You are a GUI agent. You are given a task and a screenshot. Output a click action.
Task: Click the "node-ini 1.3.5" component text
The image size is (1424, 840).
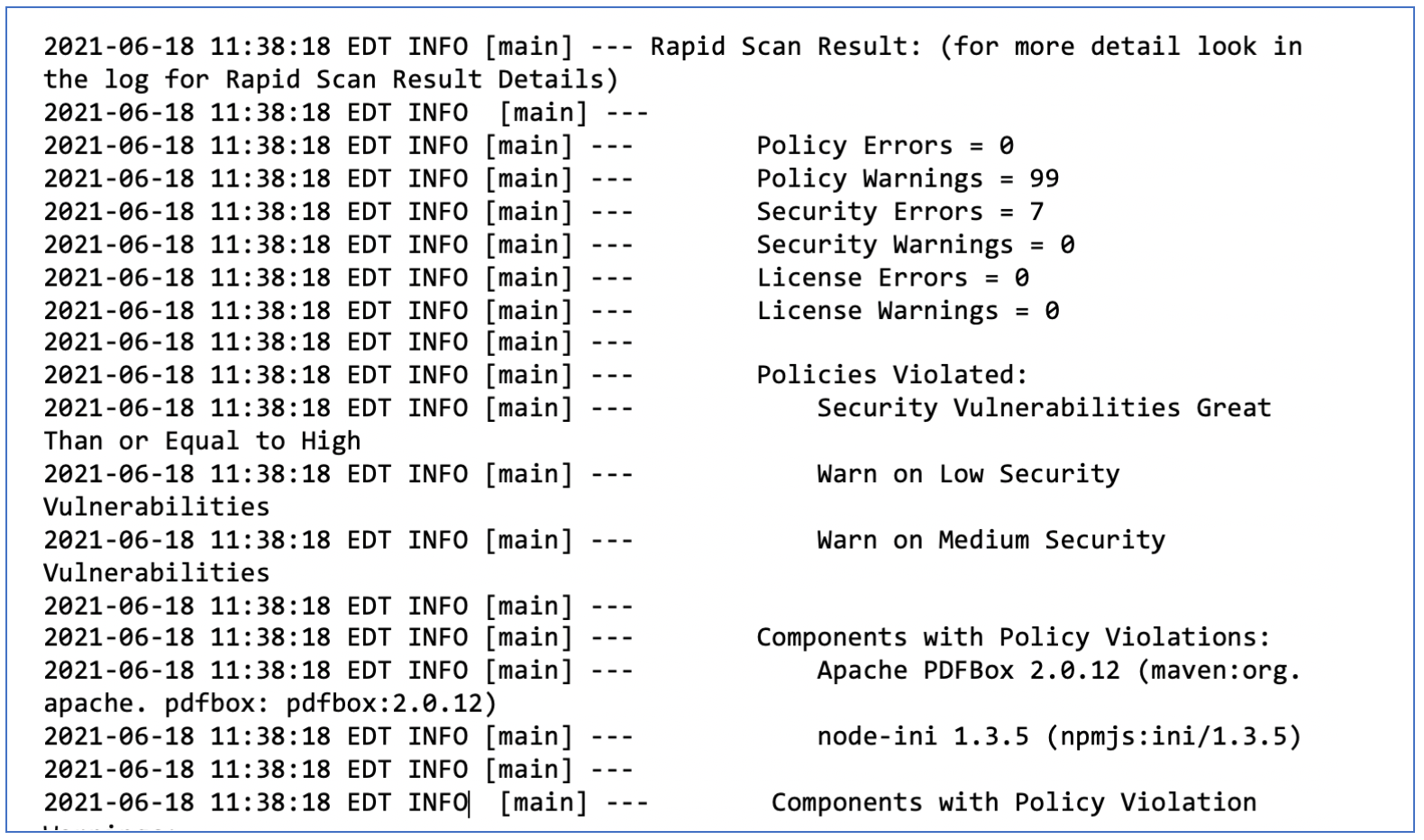(x=922, y=736)
